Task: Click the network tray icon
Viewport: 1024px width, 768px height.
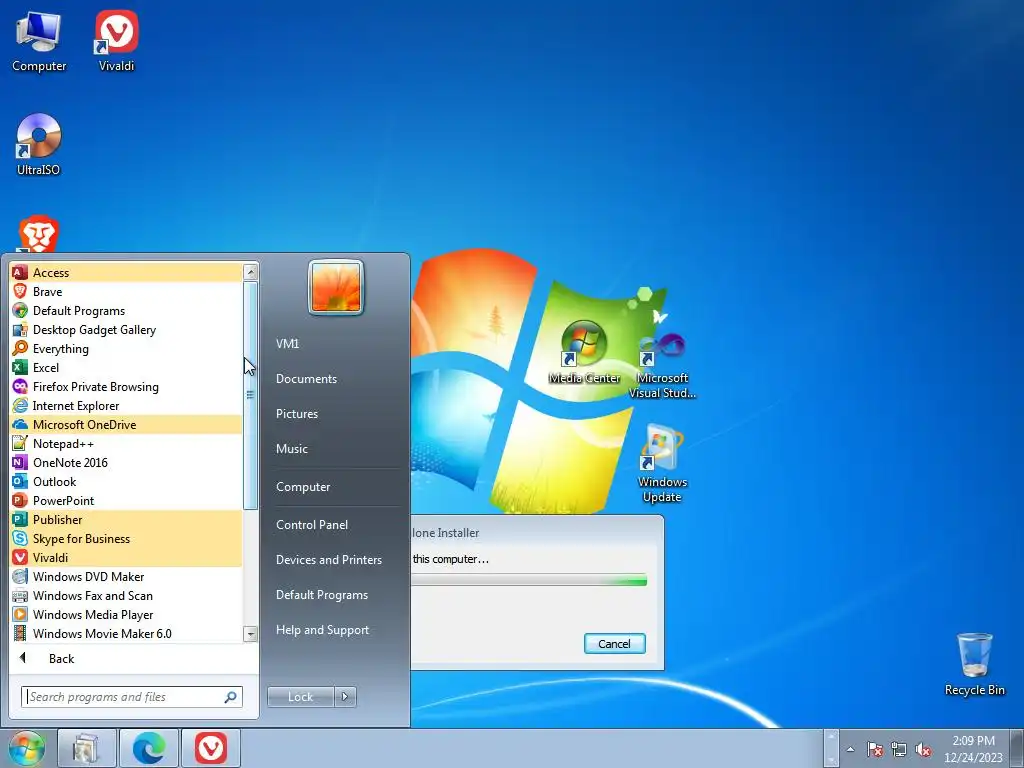Action: pyautogui.click(x=899, y=749)
